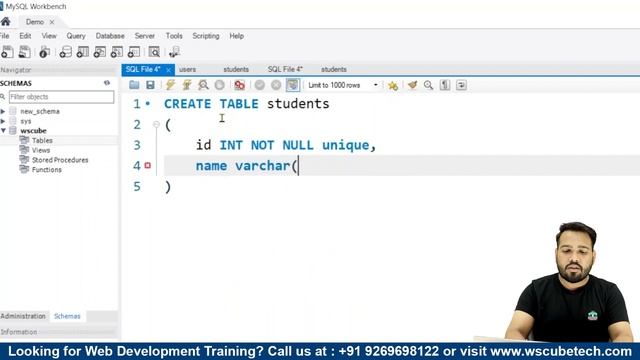Image resolution: width=640 pixels, height=360 pixels.
Task: Toggle the auto-commit mode button
Action: click(x=293, y=85)
